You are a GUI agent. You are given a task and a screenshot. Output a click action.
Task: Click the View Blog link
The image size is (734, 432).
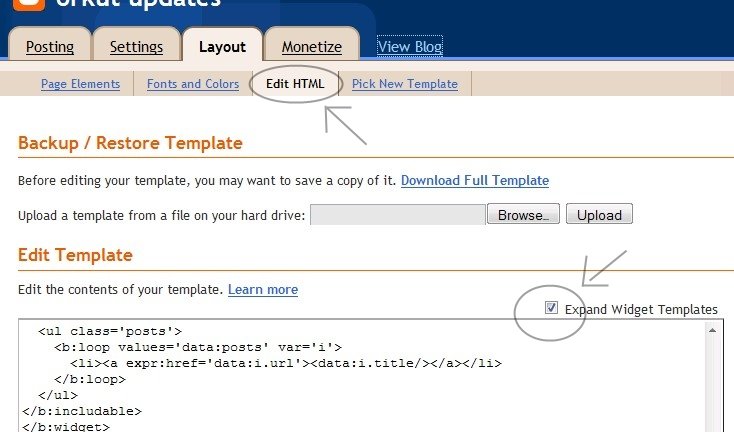(410, 46)
